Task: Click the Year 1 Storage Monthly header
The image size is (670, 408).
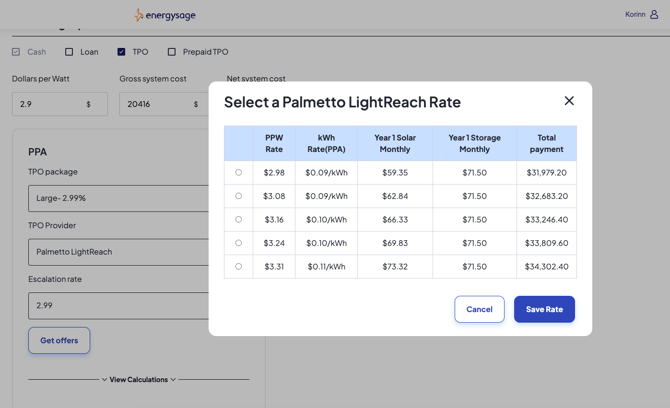Action: (x=474, y=144)
